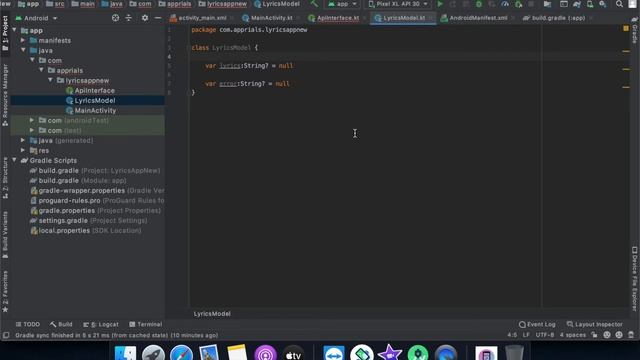This screenshot has width=640, height=360.
Task: Open settings.gradle in project tree
Action: coord(88,220)
